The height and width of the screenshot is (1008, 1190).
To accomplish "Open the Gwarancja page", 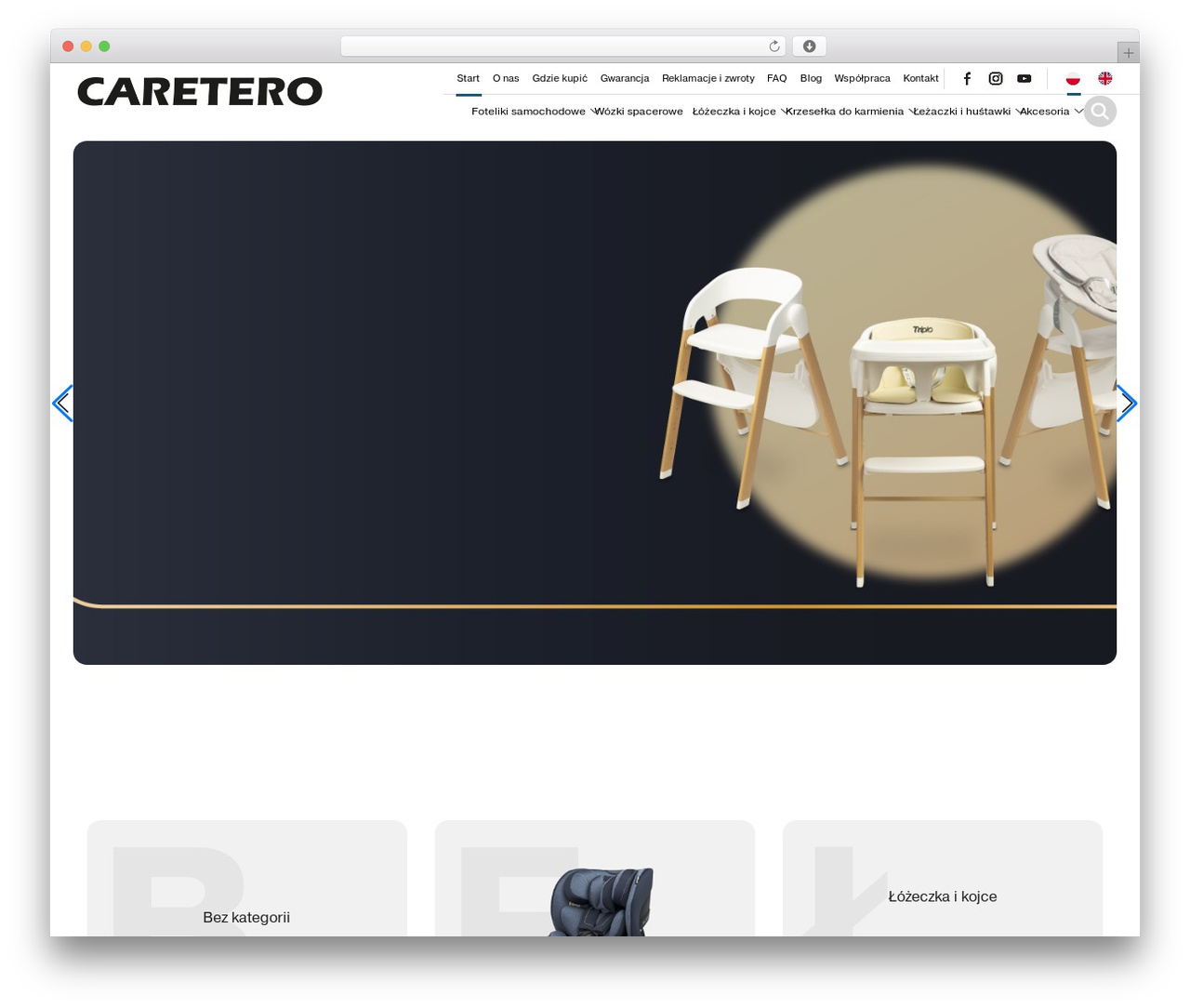I will [x=625, y=79].
